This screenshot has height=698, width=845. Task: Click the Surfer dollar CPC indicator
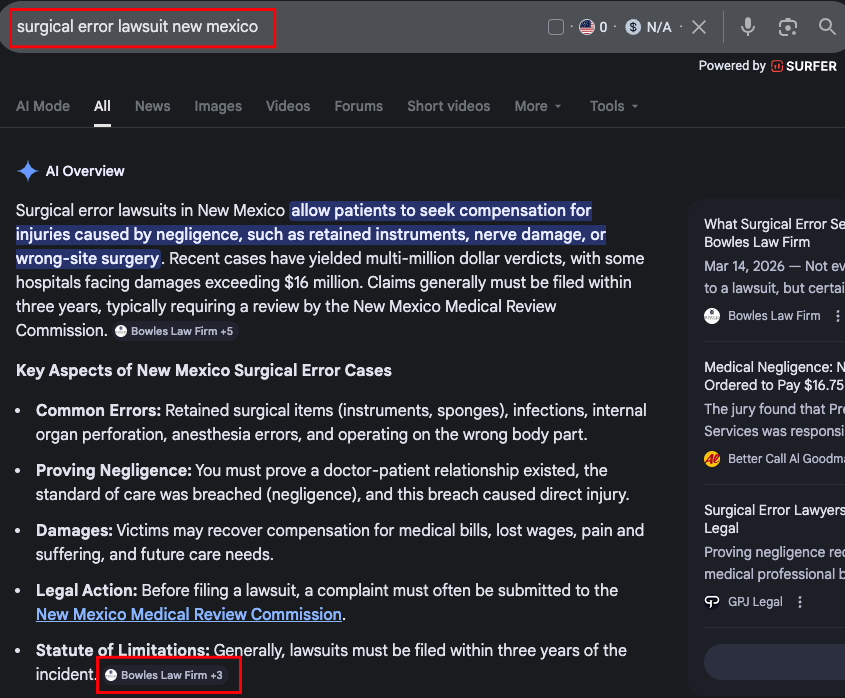(x=632, y=27)
